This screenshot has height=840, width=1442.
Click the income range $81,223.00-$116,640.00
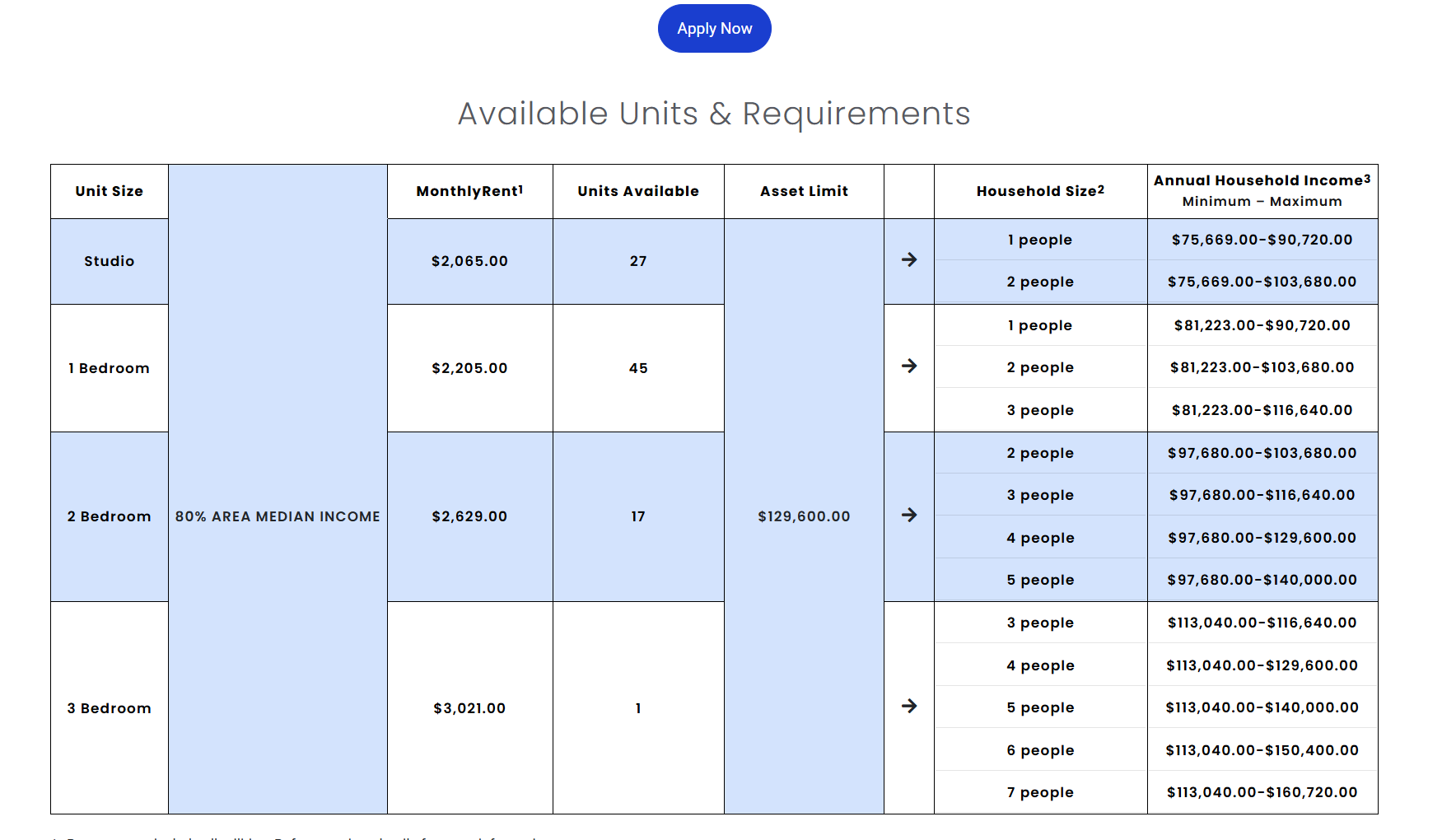pos(1262,410)
